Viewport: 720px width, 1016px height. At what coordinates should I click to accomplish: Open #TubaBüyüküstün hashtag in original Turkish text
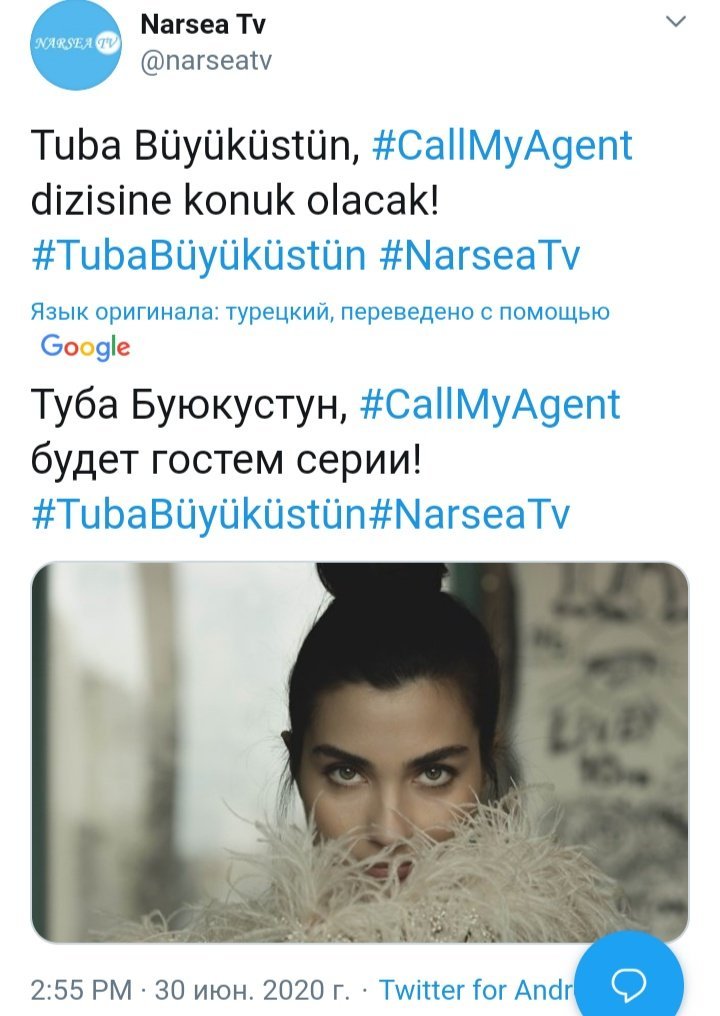pyautogui.click(x=198, y=255)
